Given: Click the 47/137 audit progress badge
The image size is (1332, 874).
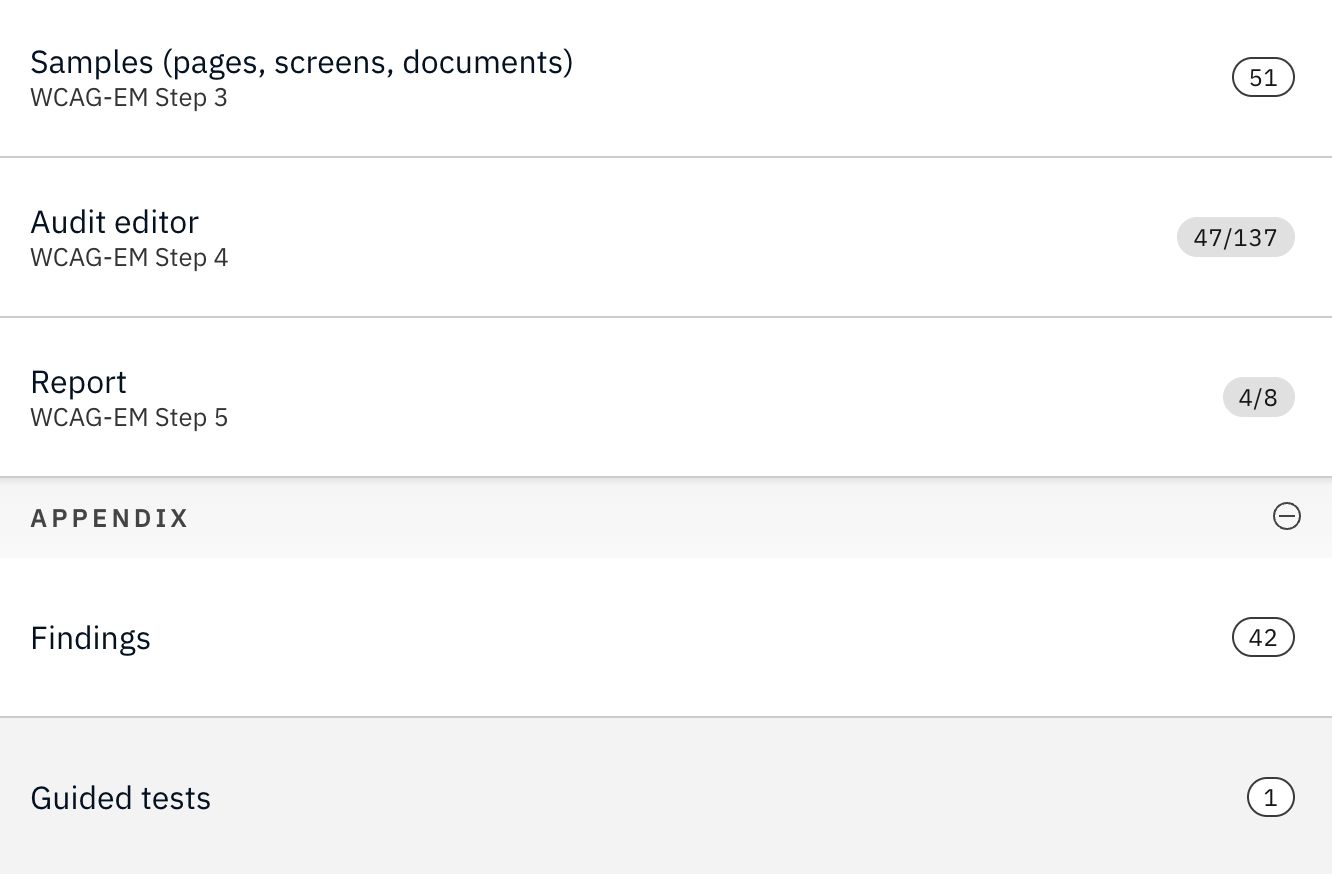Looking at the screenshot, I should 1235,238.
